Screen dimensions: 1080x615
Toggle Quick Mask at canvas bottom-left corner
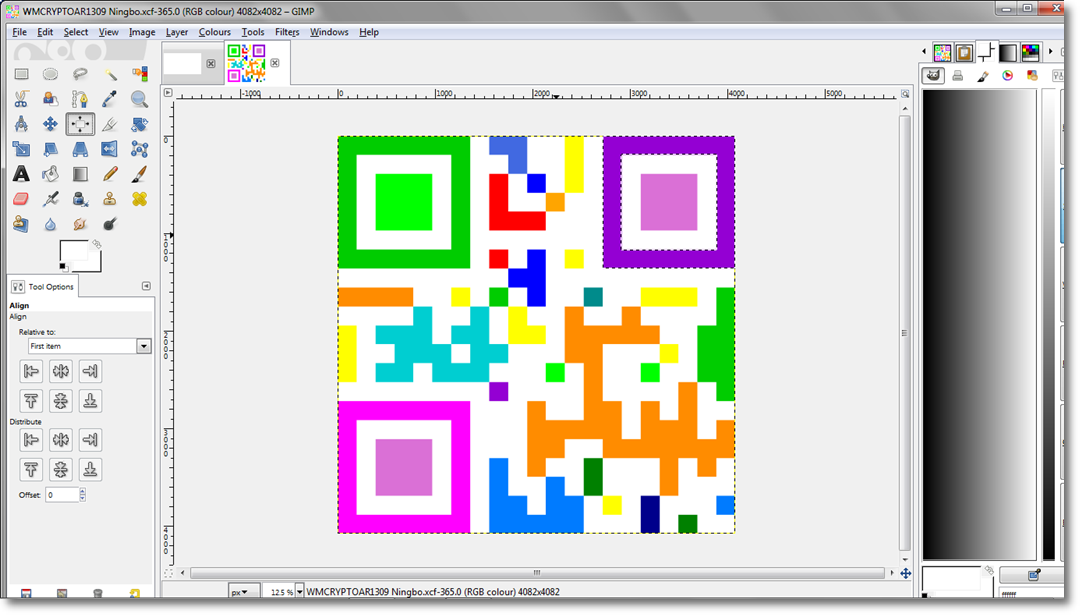click(x=167, y=572)
